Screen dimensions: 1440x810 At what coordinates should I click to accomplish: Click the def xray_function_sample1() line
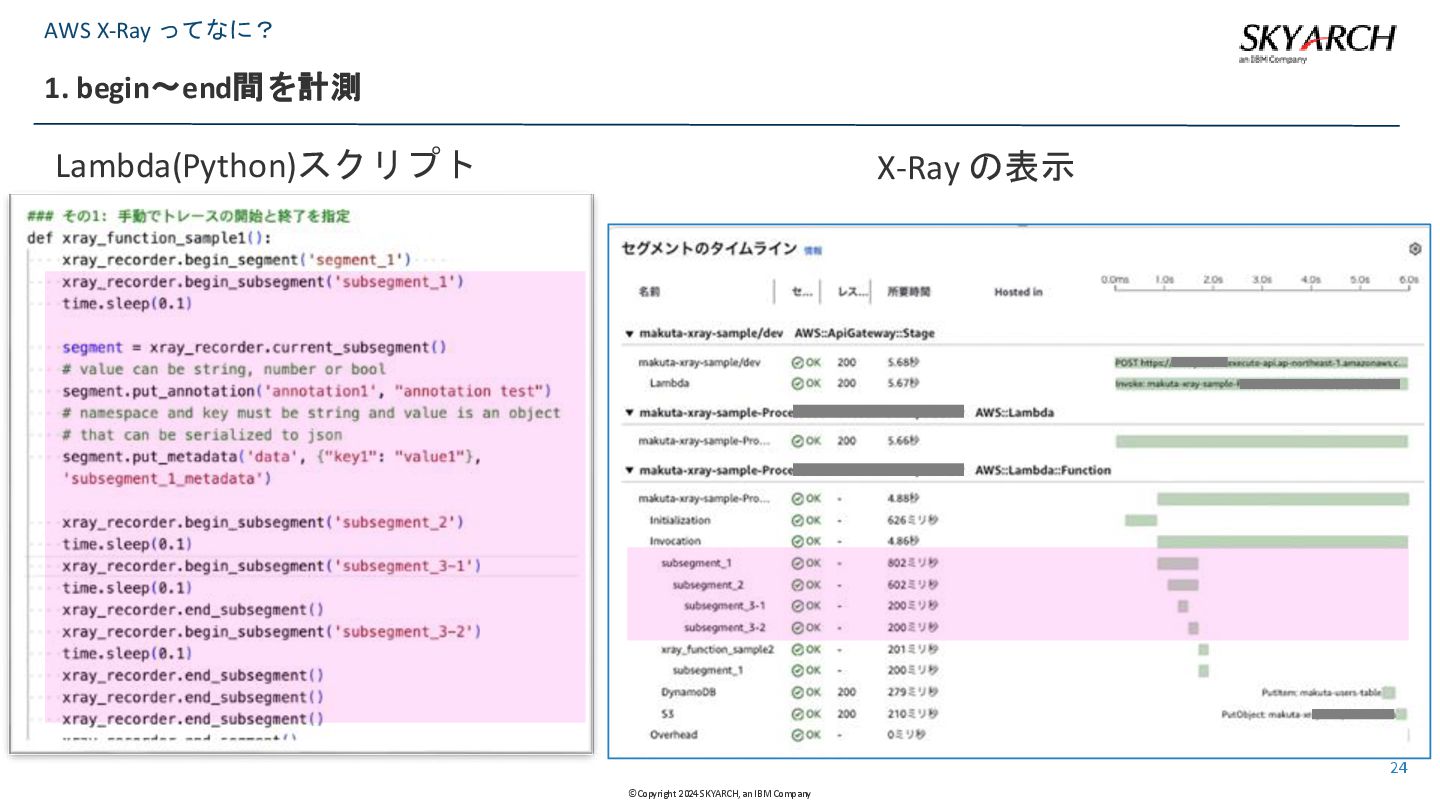click(149, 238)
